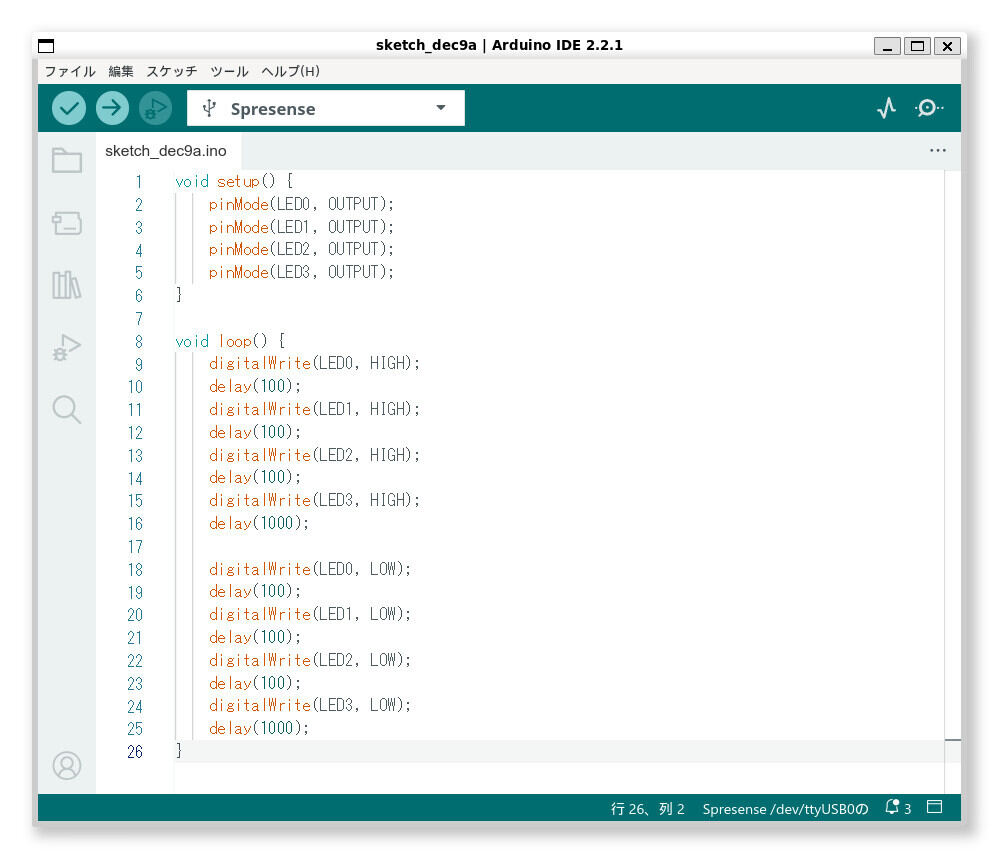
Task: Click the digitalWrite(LED1, LOW) line
Action: pos(310,615)
